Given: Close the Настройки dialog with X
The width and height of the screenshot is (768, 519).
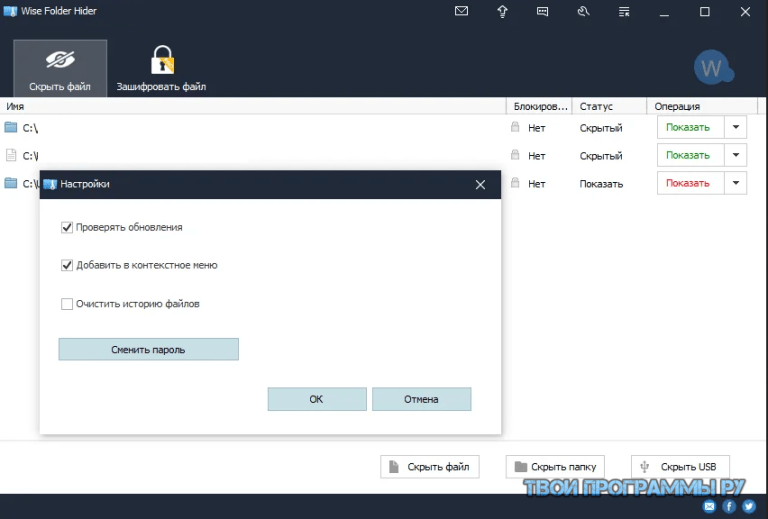Looking at the screenshot, I should [x=480, y=184].
